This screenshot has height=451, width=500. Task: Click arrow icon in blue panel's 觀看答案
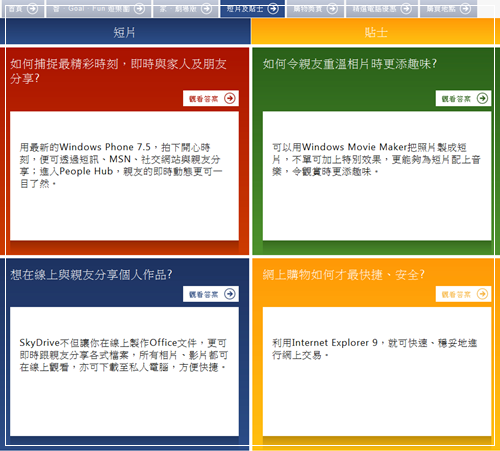tap(229, 294)
